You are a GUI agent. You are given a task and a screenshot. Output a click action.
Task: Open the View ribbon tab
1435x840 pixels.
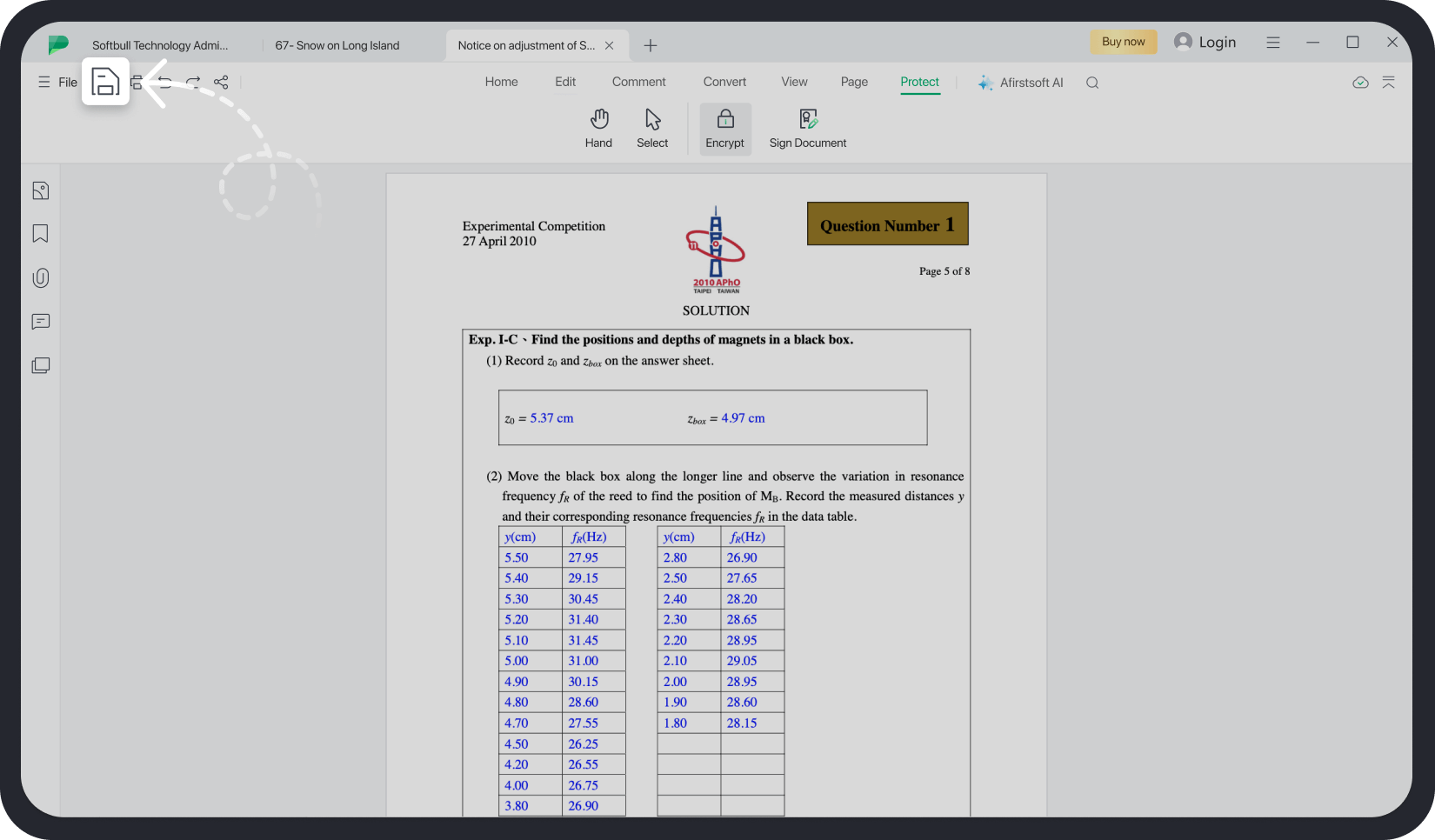pyautogui.click(x=795, y=82)
